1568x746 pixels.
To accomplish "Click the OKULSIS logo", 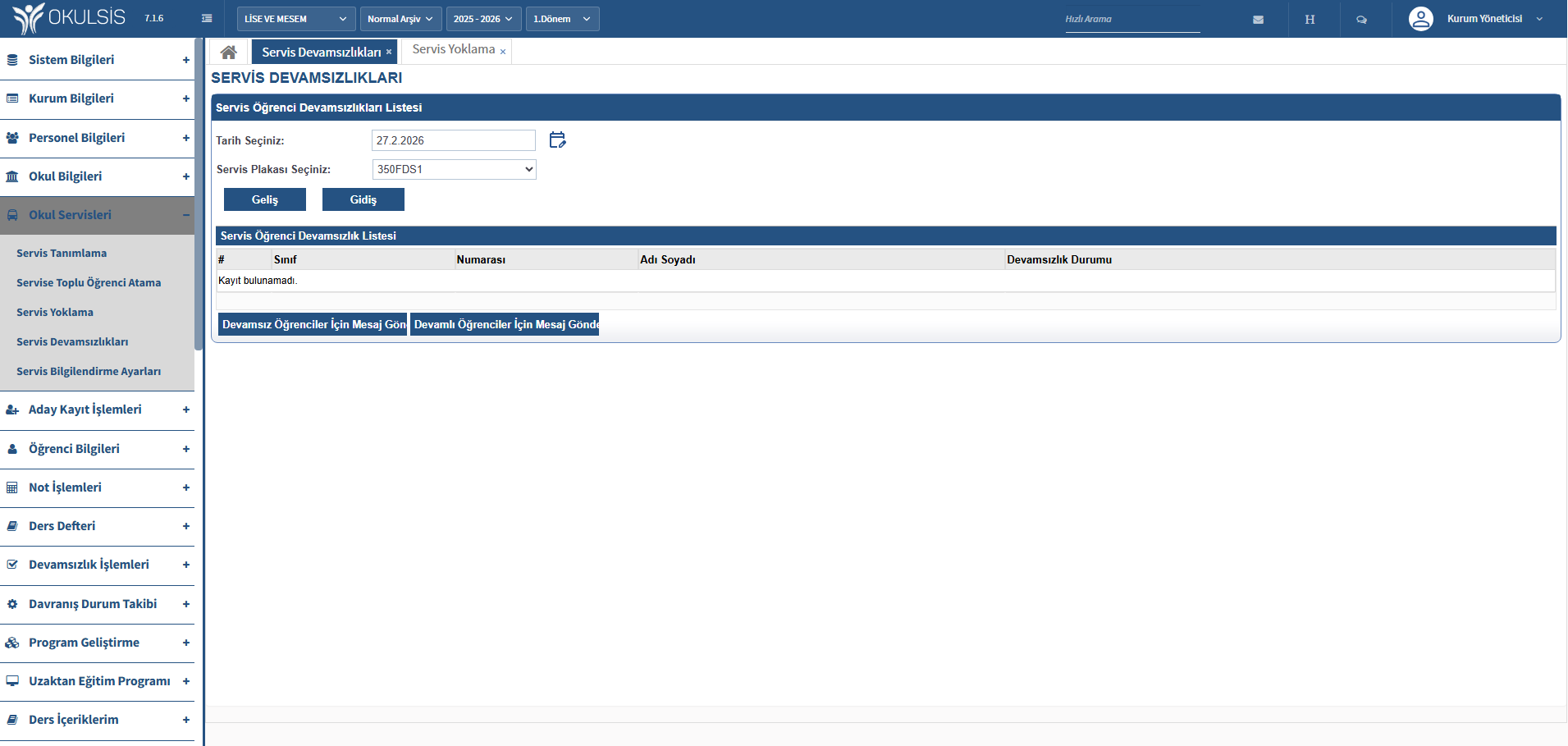I will [x=70, y=18].
